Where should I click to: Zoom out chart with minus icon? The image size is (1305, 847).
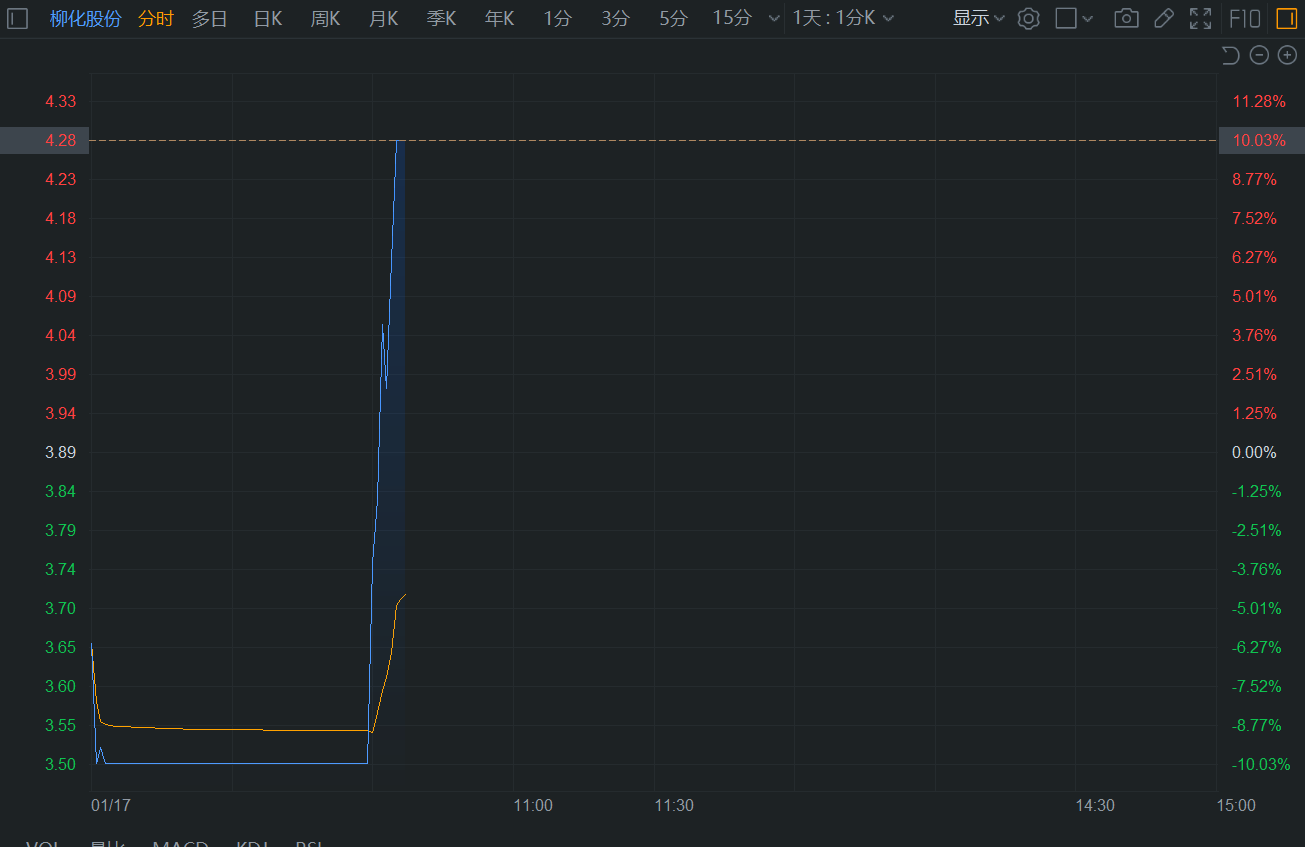(x=1259, y=55)
